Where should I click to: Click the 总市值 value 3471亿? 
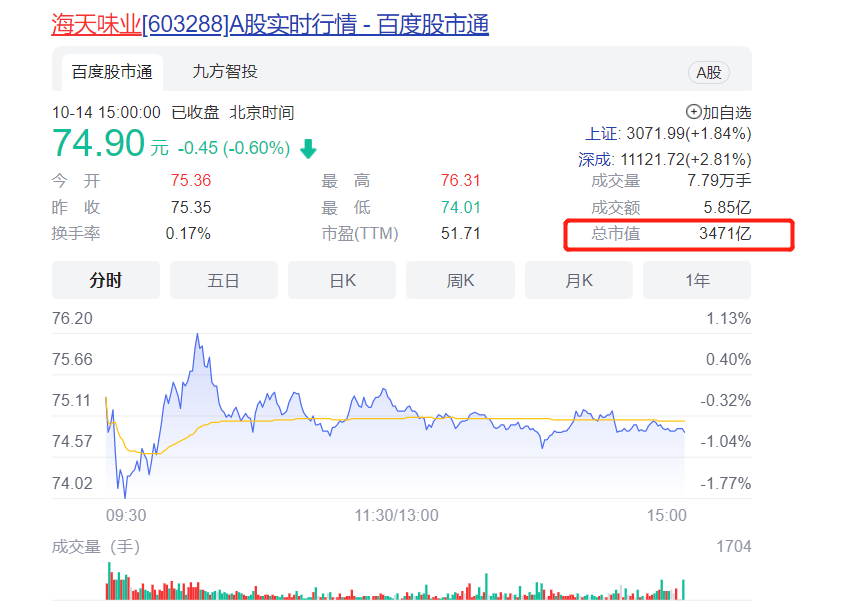click(725, 233)
